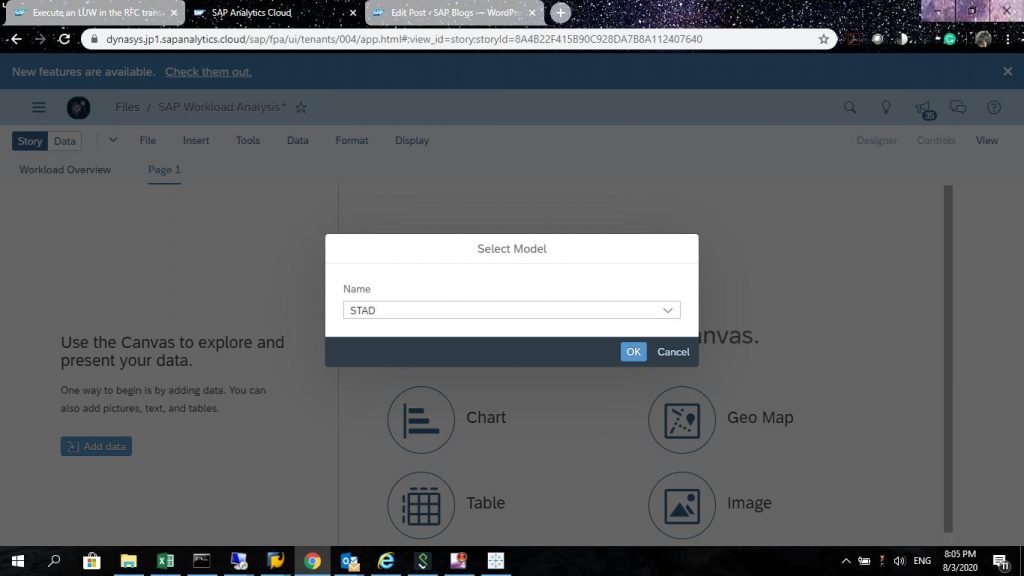The height and width of the screenshot is (576, 1024).
Task: Open the Windows Start menu
Action: pos(18,561)
